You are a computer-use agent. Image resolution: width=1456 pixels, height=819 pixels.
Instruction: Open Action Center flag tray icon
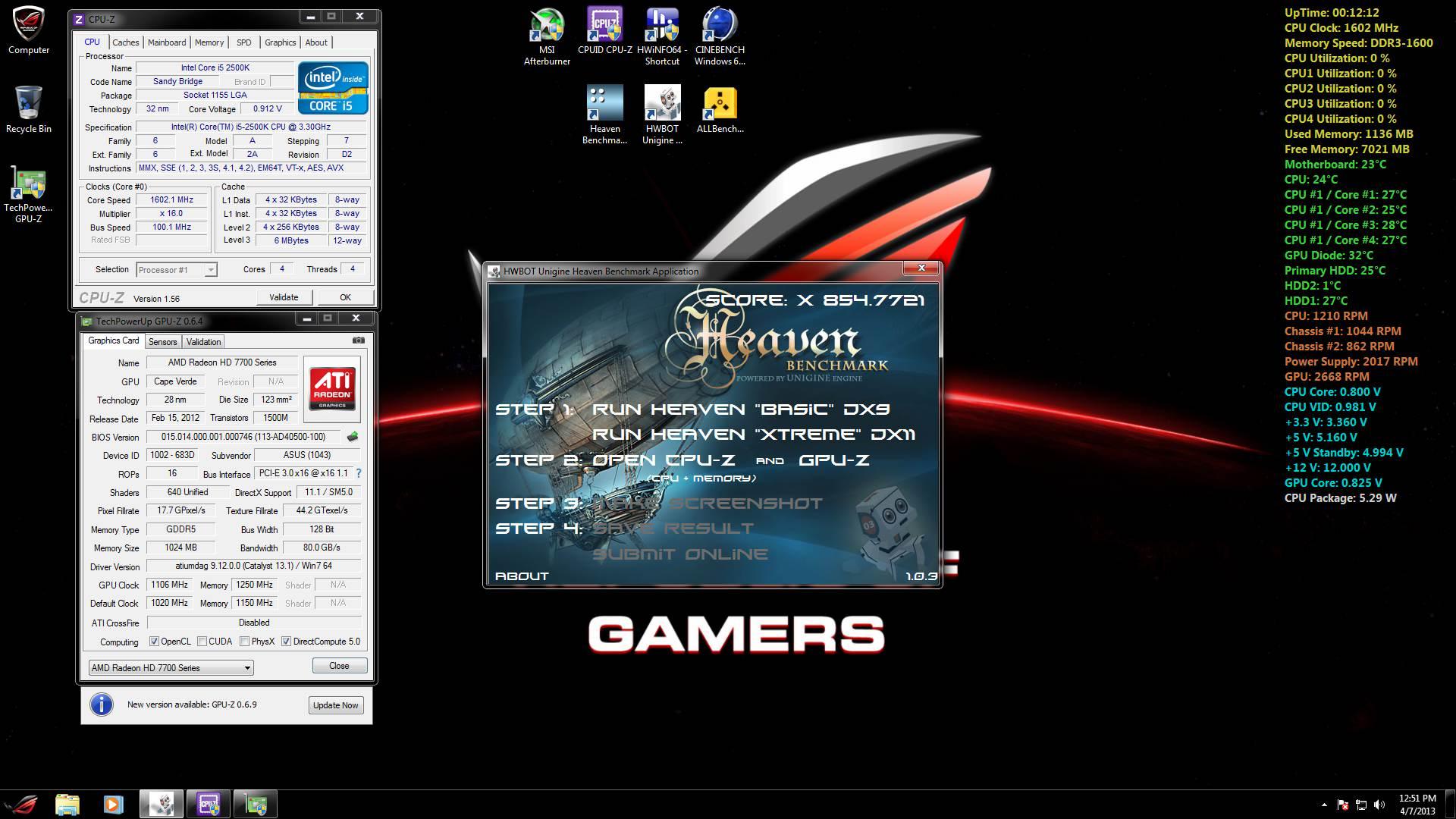point(1343,805)
